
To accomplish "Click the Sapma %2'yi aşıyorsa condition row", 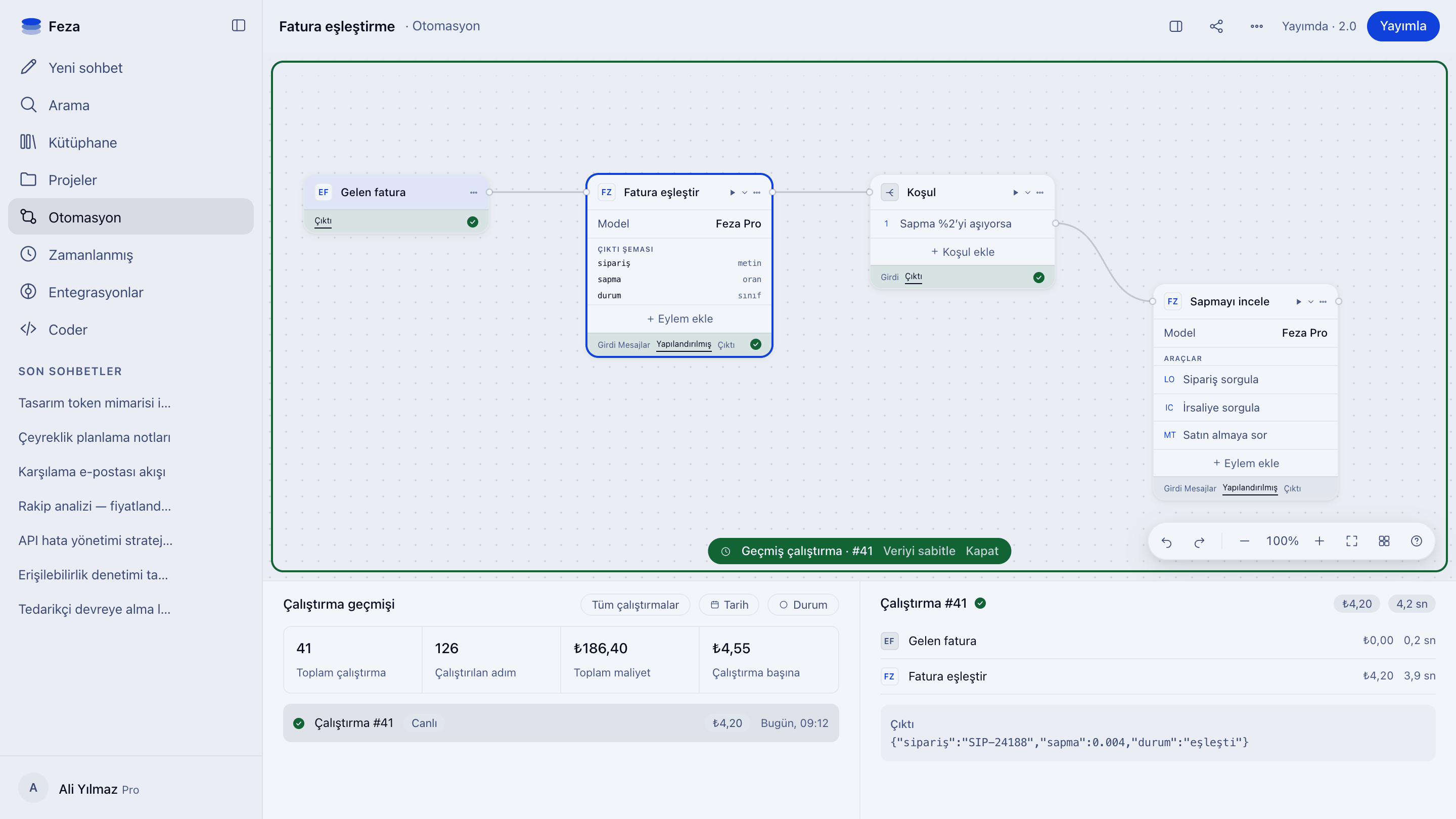I will [963, 224].
